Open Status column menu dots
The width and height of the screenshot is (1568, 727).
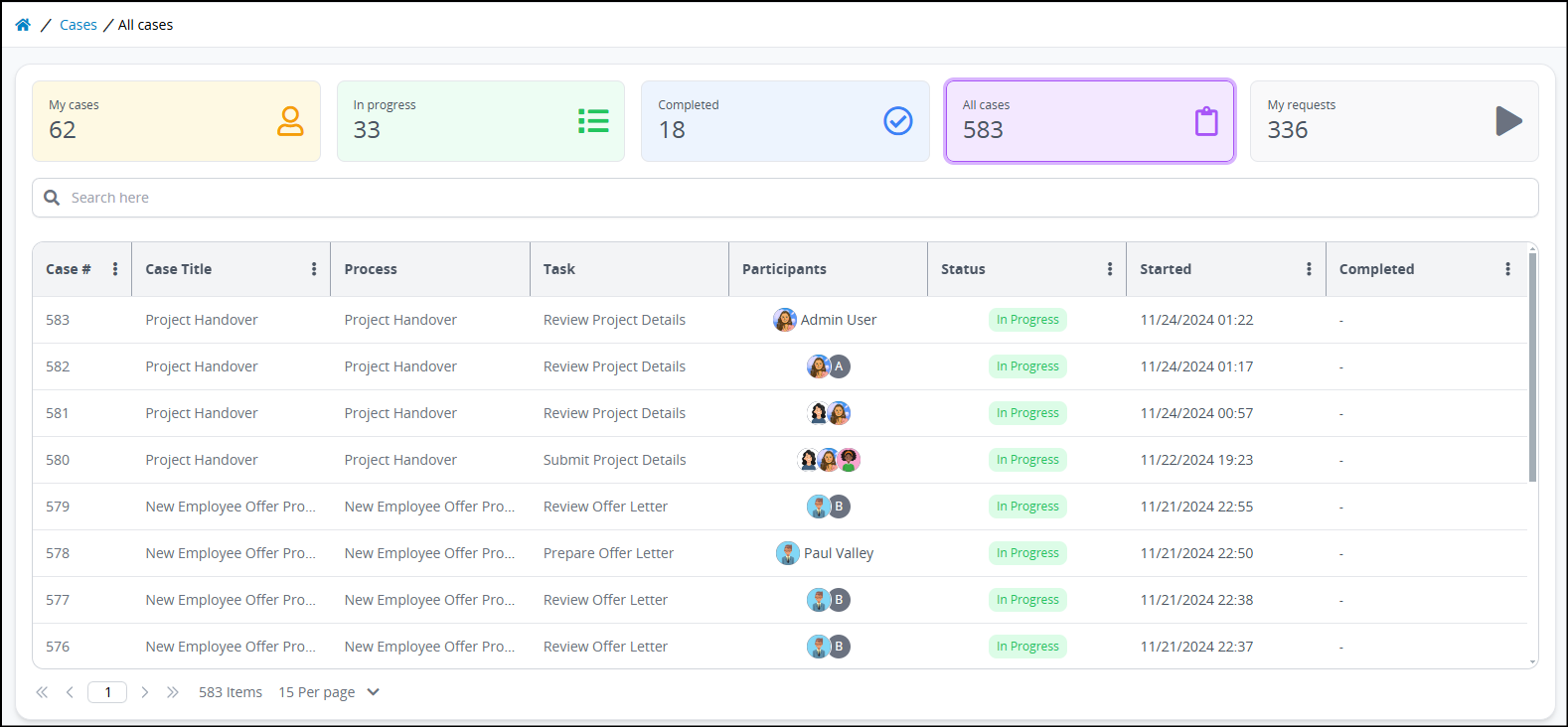point(1110,269)
